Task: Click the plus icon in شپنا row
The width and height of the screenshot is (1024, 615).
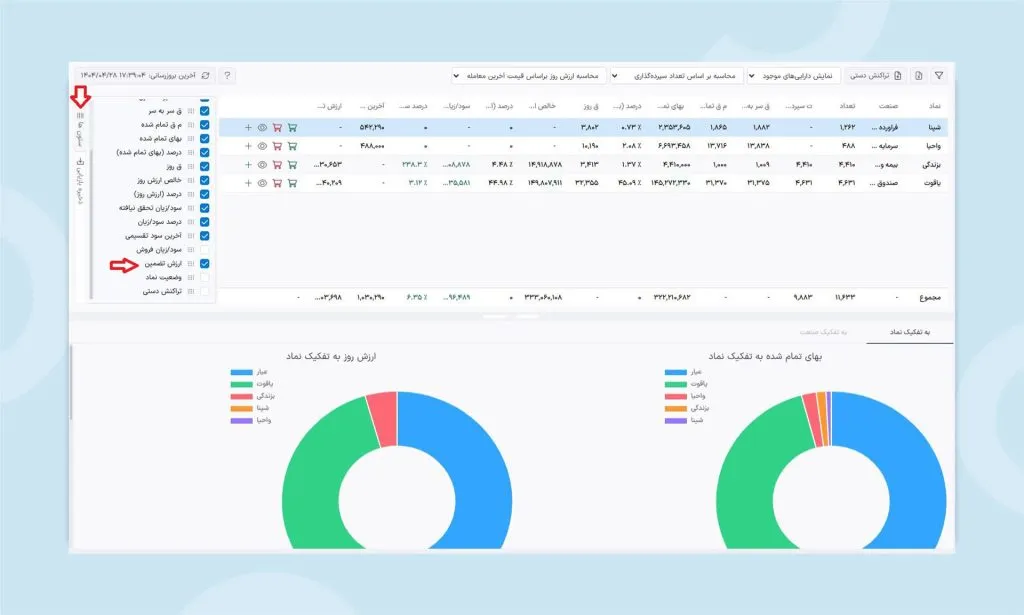Action: tap(248, 128)
